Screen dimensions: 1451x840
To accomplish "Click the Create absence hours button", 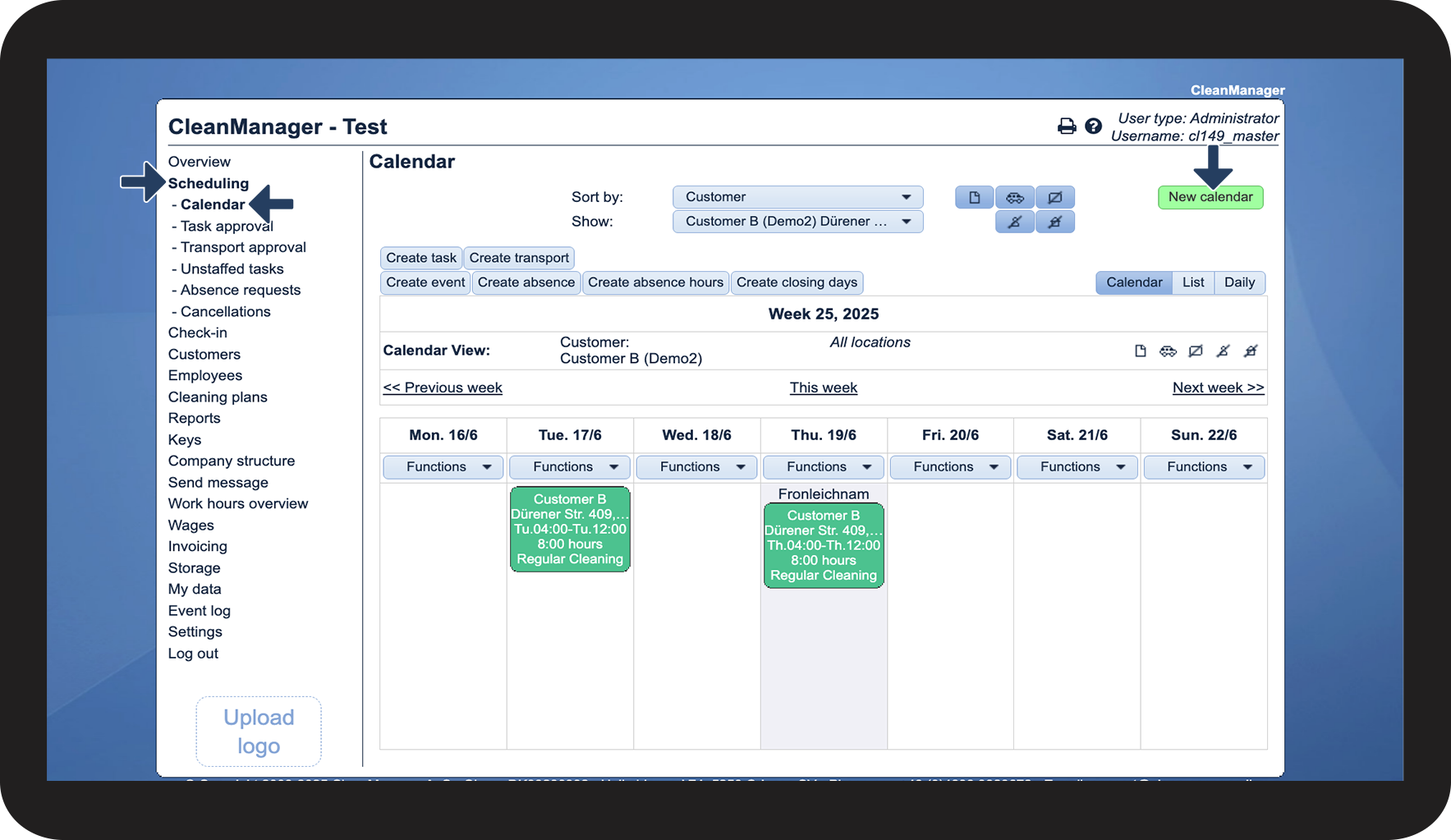I will pyautogui.click(x=655, y=282).
